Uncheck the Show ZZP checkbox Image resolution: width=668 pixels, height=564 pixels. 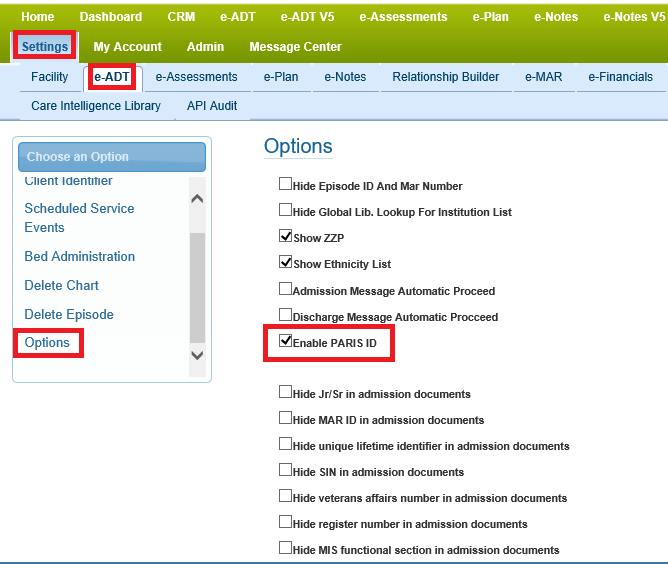[285, 237]
